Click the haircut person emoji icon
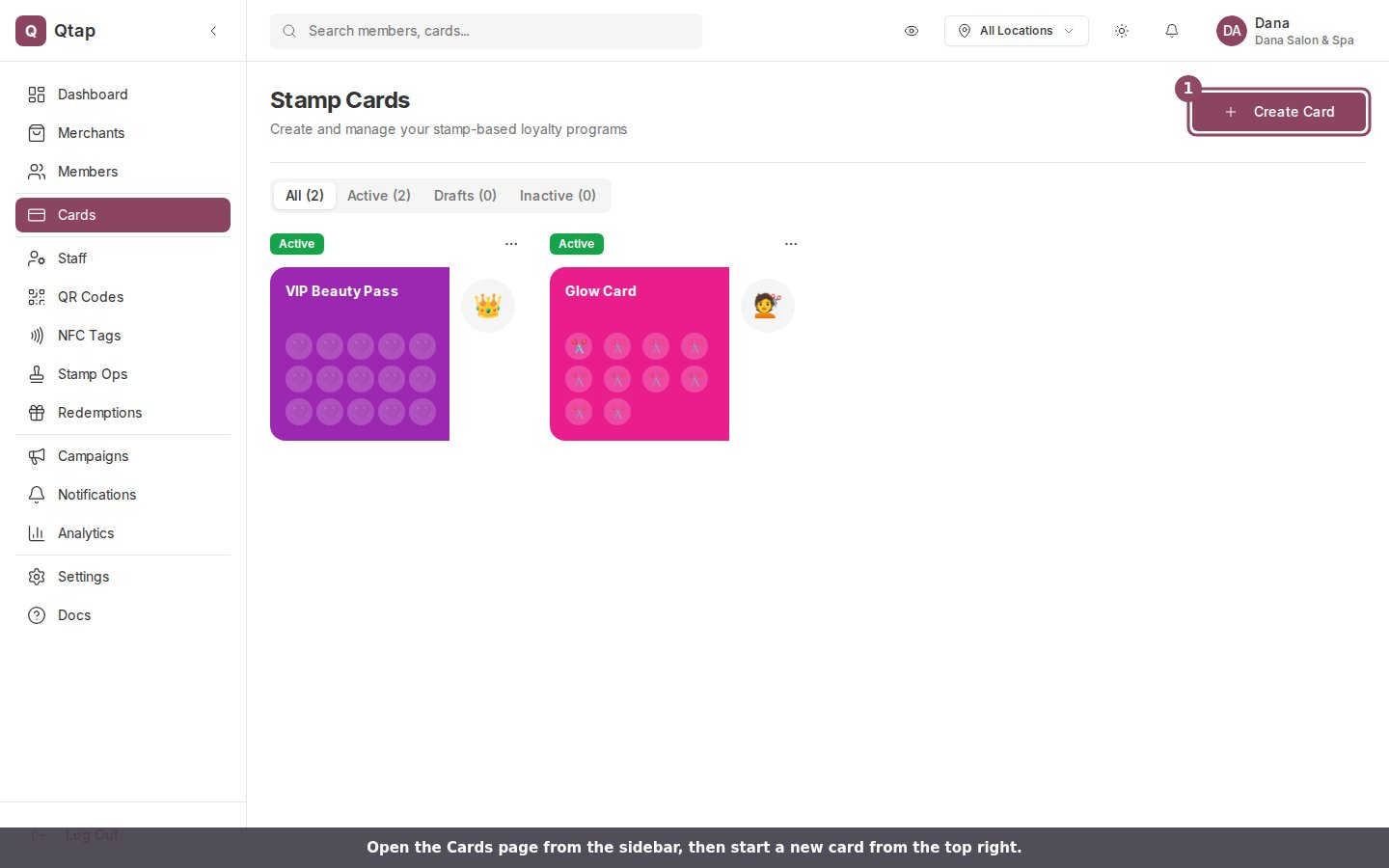 point(768,306)
